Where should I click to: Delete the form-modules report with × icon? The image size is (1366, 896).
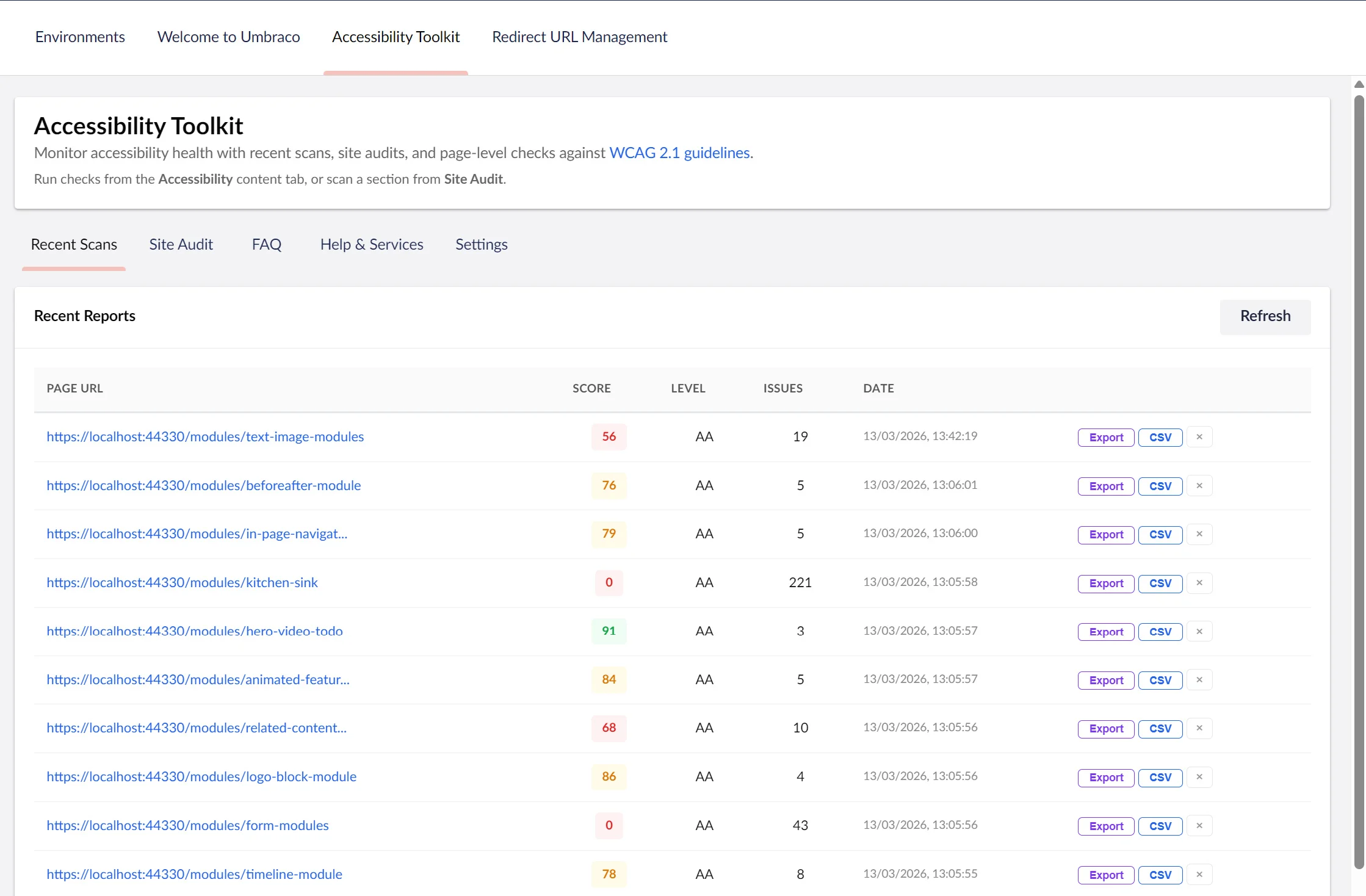pos(1199,826)
